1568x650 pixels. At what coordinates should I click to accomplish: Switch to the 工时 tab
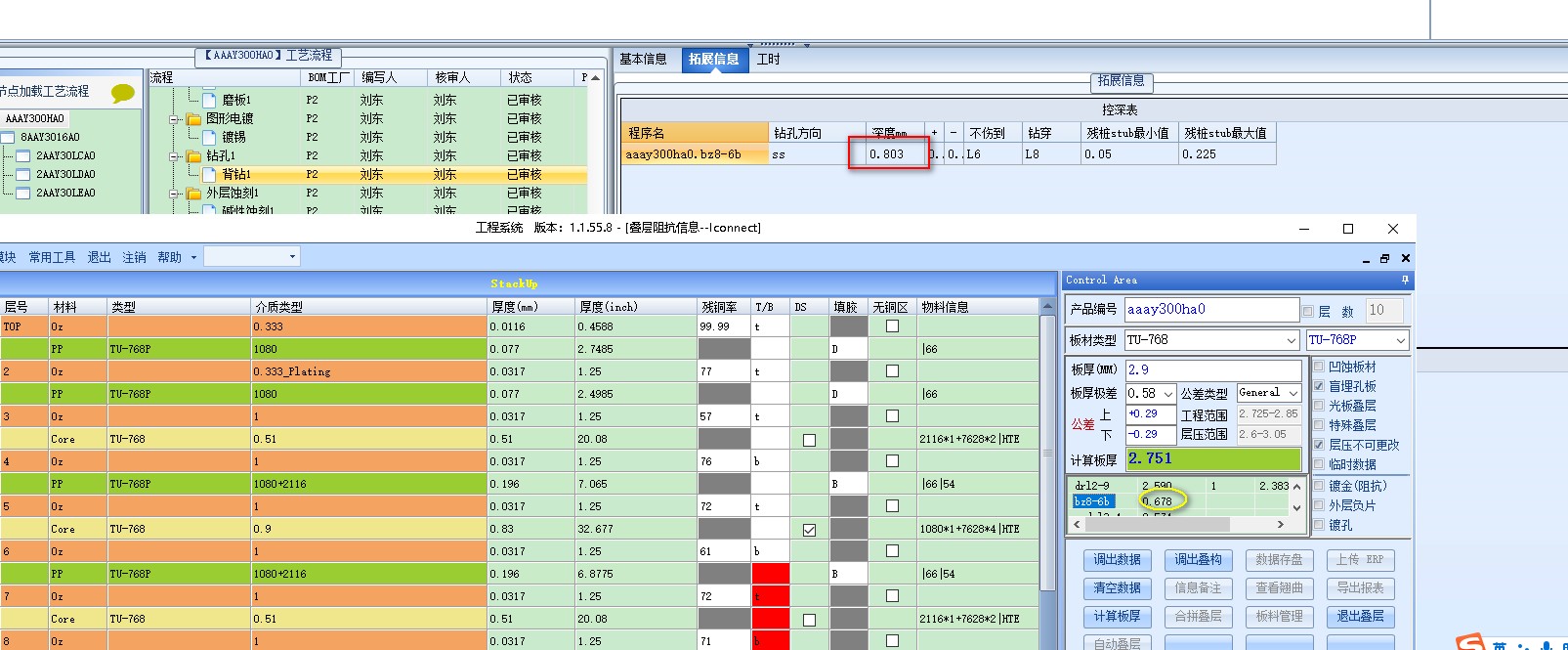pyautogui.click(x=769, y=60)
